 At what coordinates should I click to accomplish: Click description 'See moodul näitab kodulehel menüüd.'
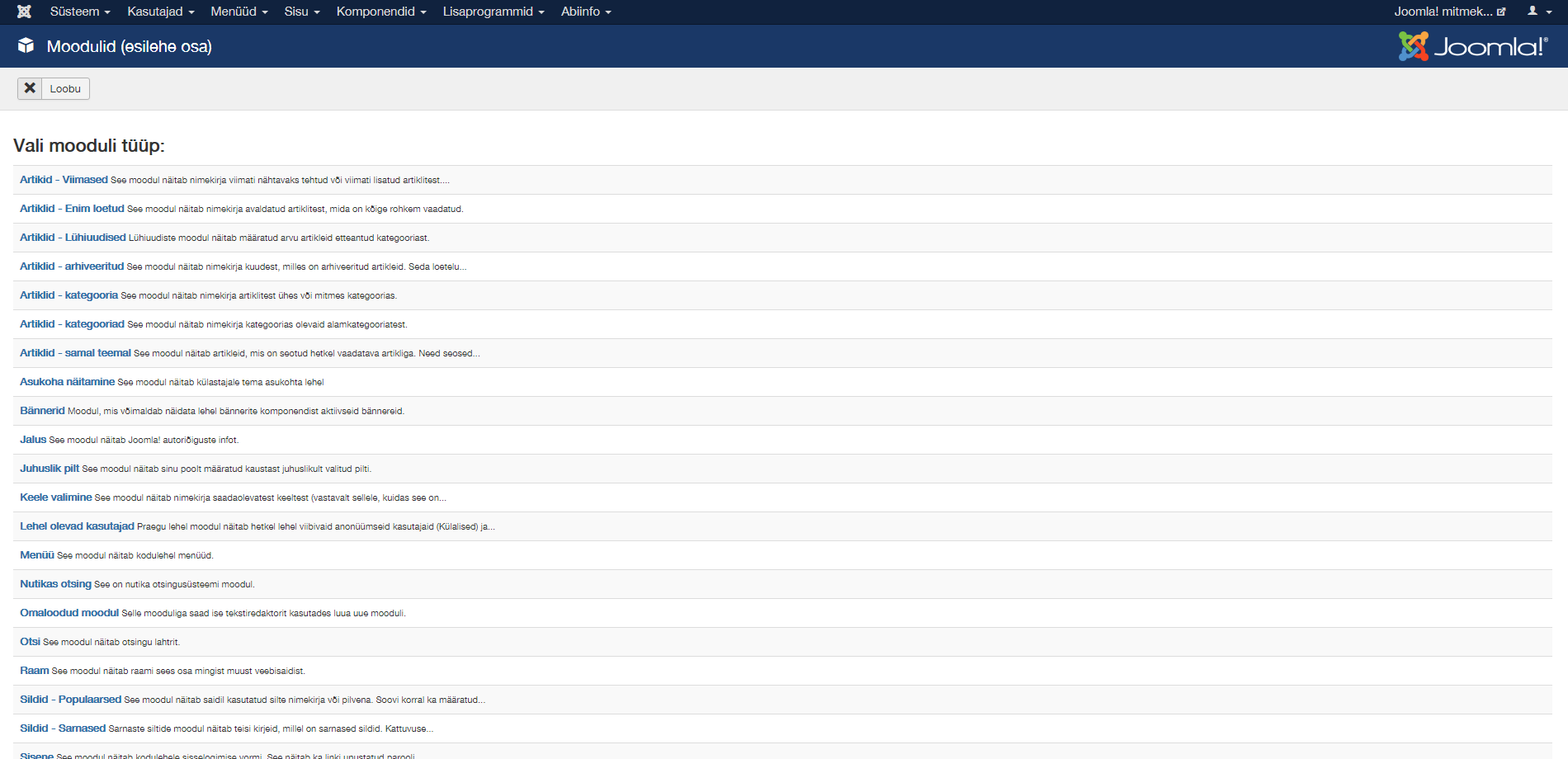pyautogui.click(x=135, y=556)
